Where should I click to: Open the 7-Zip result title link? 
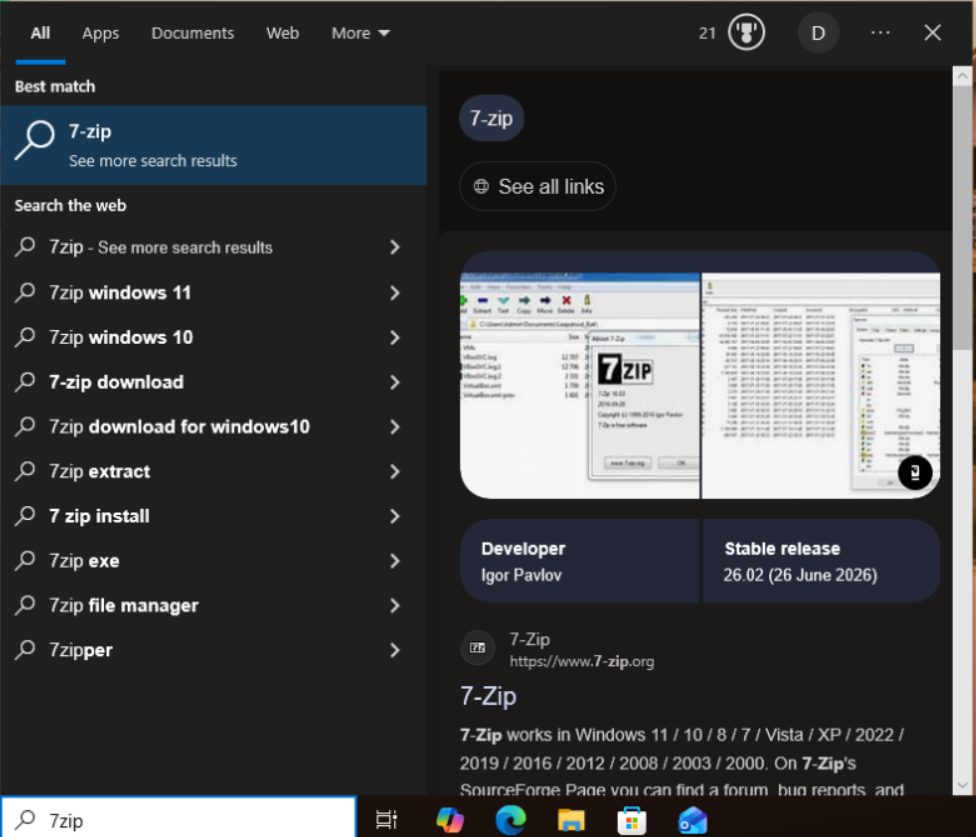click(x=488, y=696)
